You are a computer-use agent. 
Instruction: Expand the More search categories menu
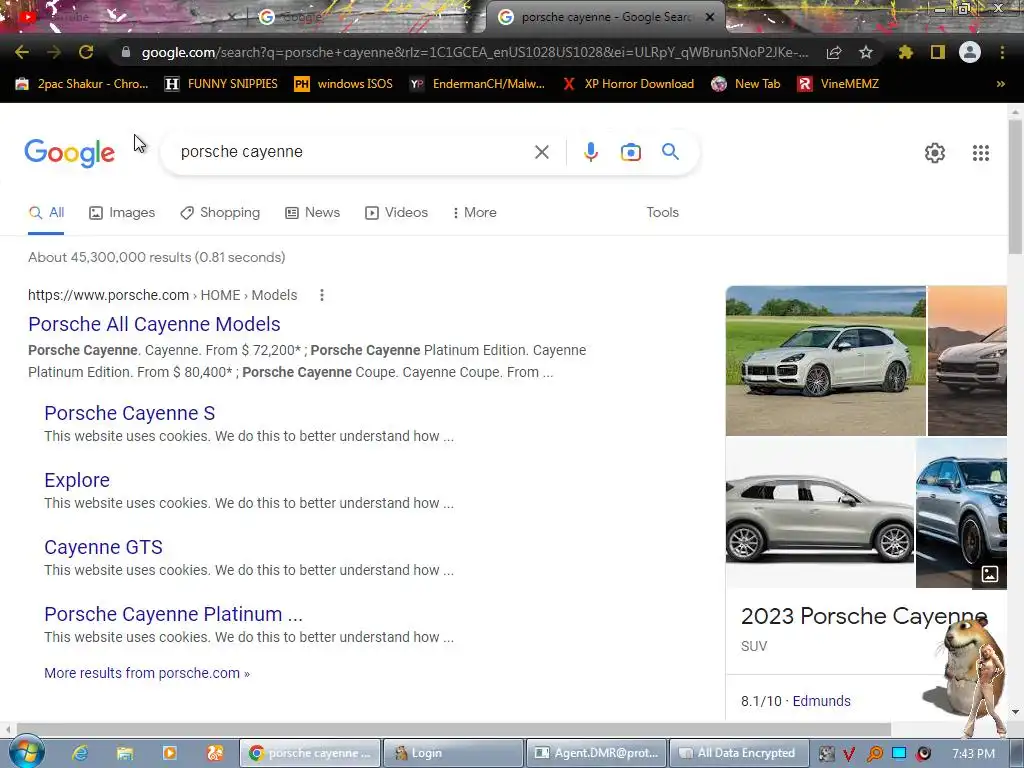point(475,213)
